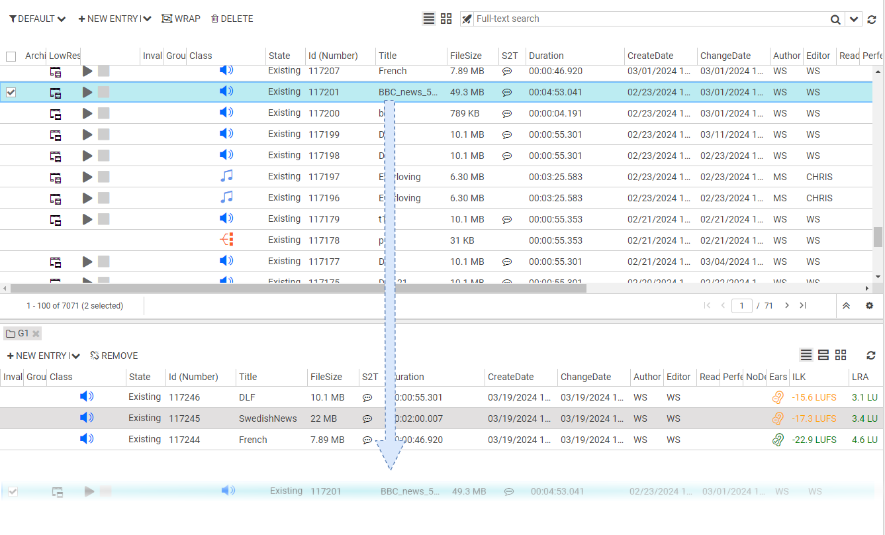Stop playback on entry 117207 row
Screen dimensions: 885x535
103,71
